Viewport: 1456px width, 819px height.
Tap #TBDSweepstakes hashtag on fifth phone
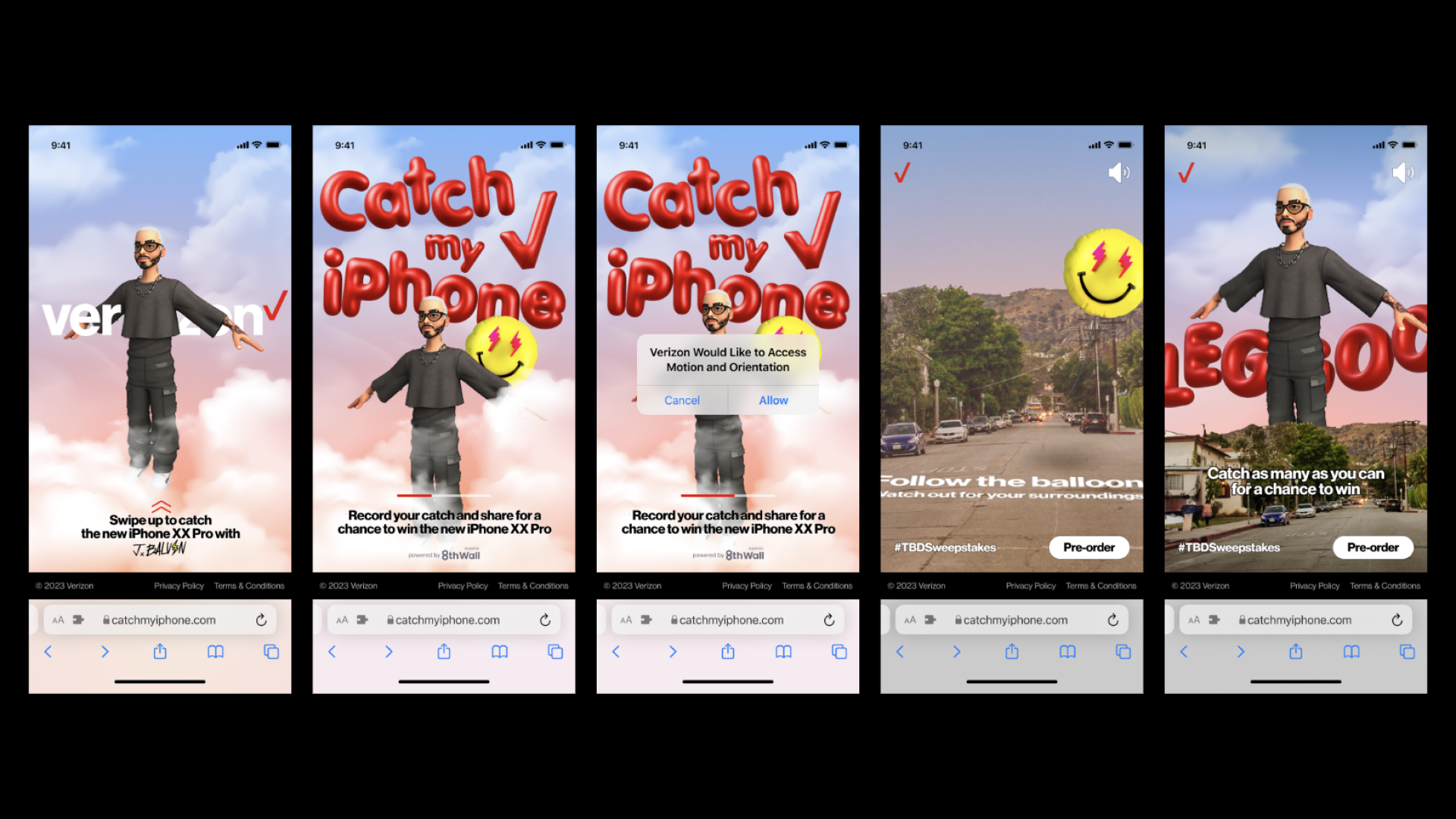click(x=1229, y=548)
